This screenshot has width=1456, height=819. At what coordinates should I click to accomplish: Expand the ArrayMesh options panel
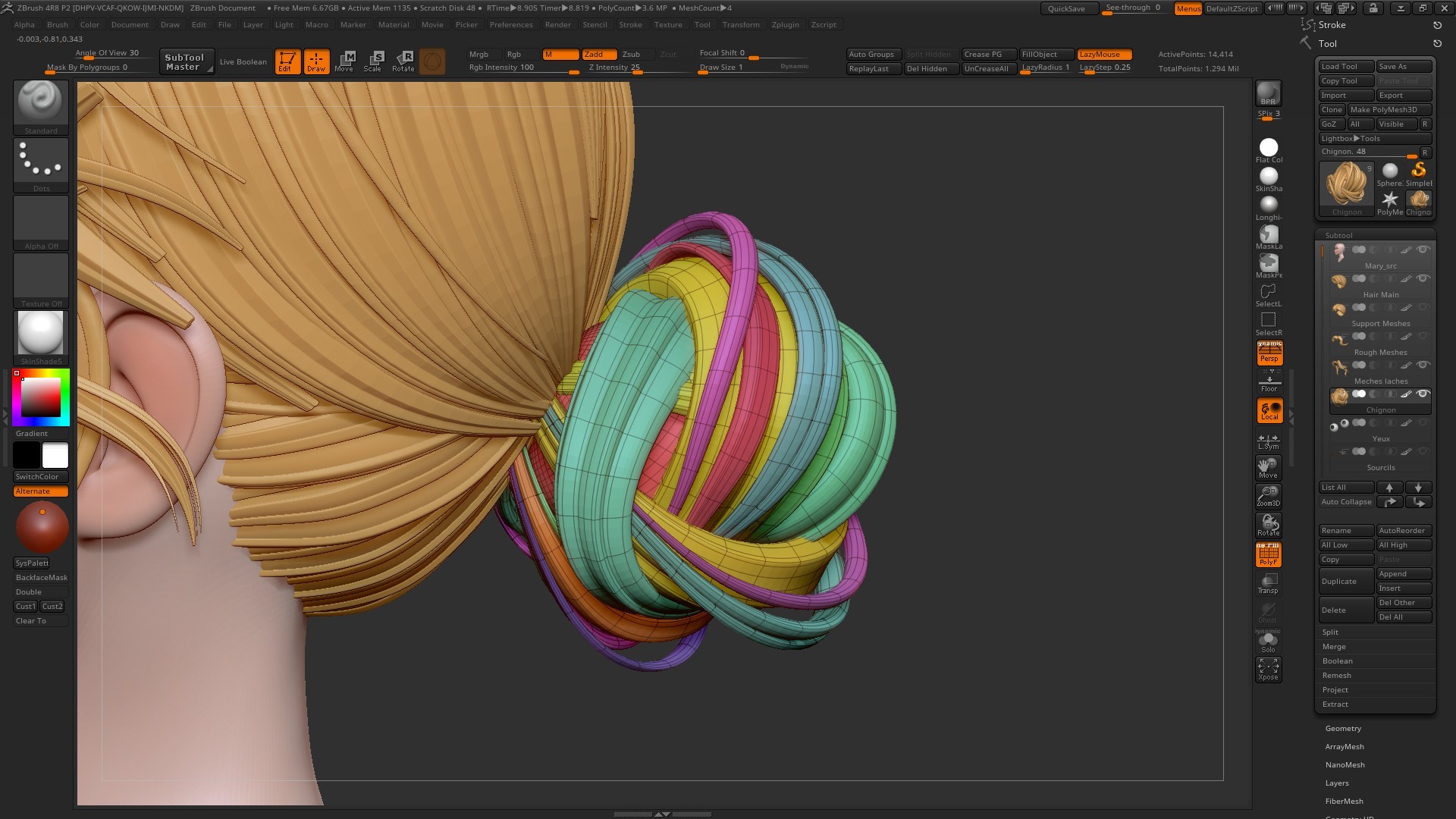[1344, 746]
